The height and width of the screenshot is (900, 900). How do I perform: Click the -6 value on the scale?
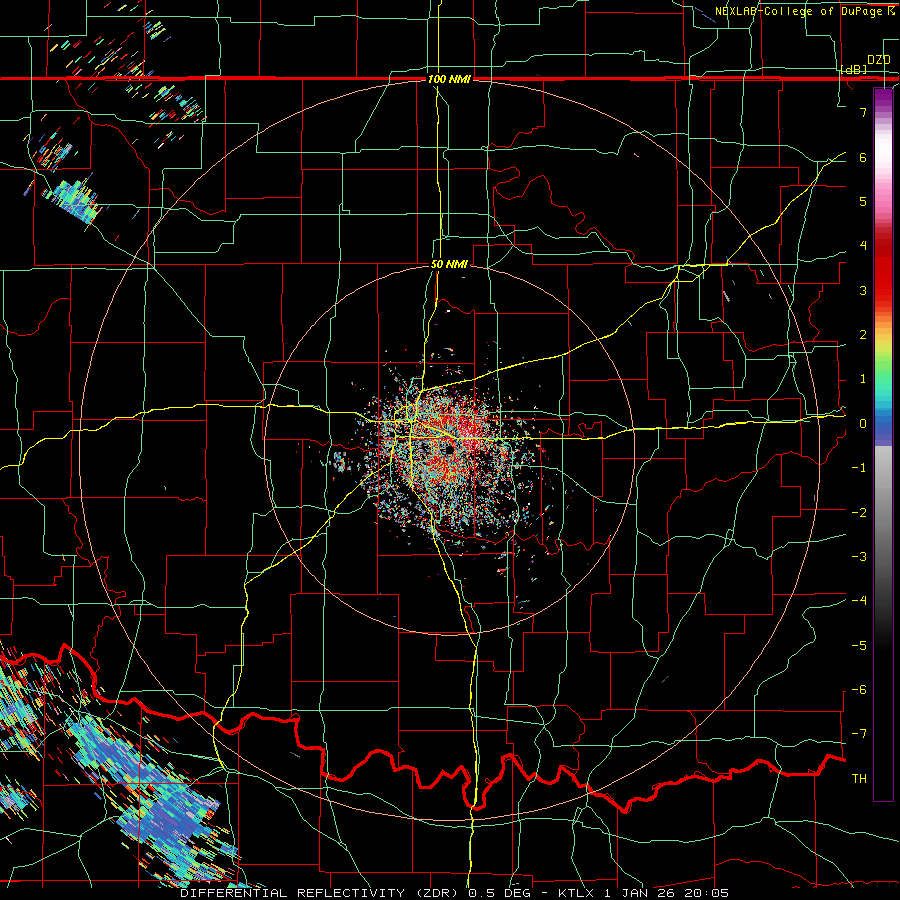pos(859,690)
